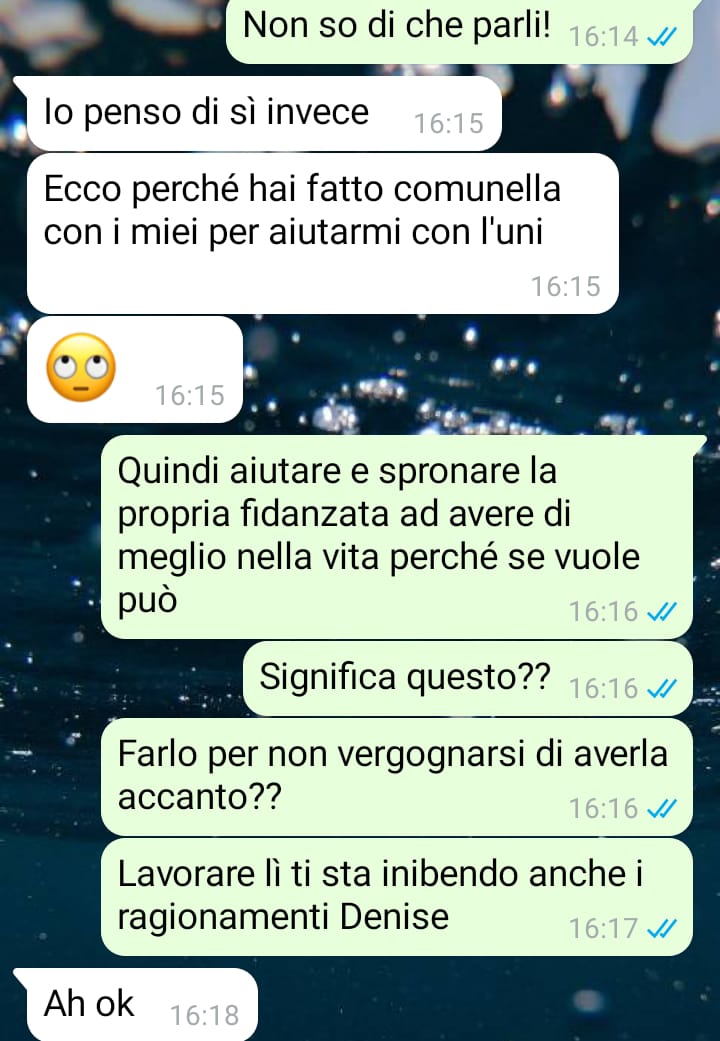Tap the eye-roll emoji message
This screenshot has width=720, height=1041.
coord(135,369)
